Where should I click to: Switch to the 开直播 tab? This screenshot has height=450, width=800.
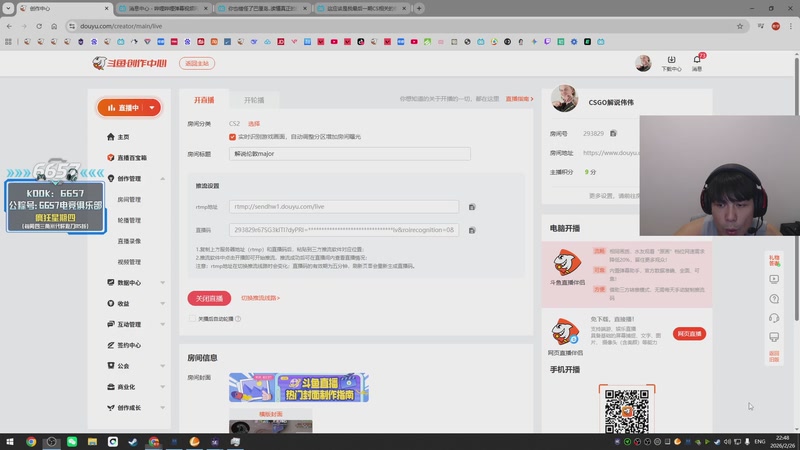204,100
